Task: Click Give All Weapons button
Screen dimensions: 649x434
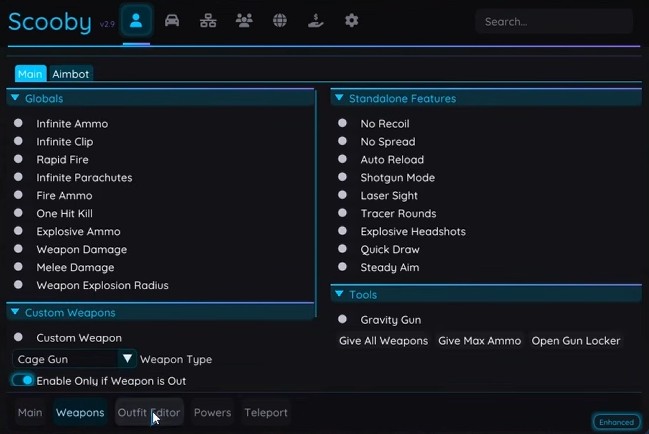Action: point(383,340)
